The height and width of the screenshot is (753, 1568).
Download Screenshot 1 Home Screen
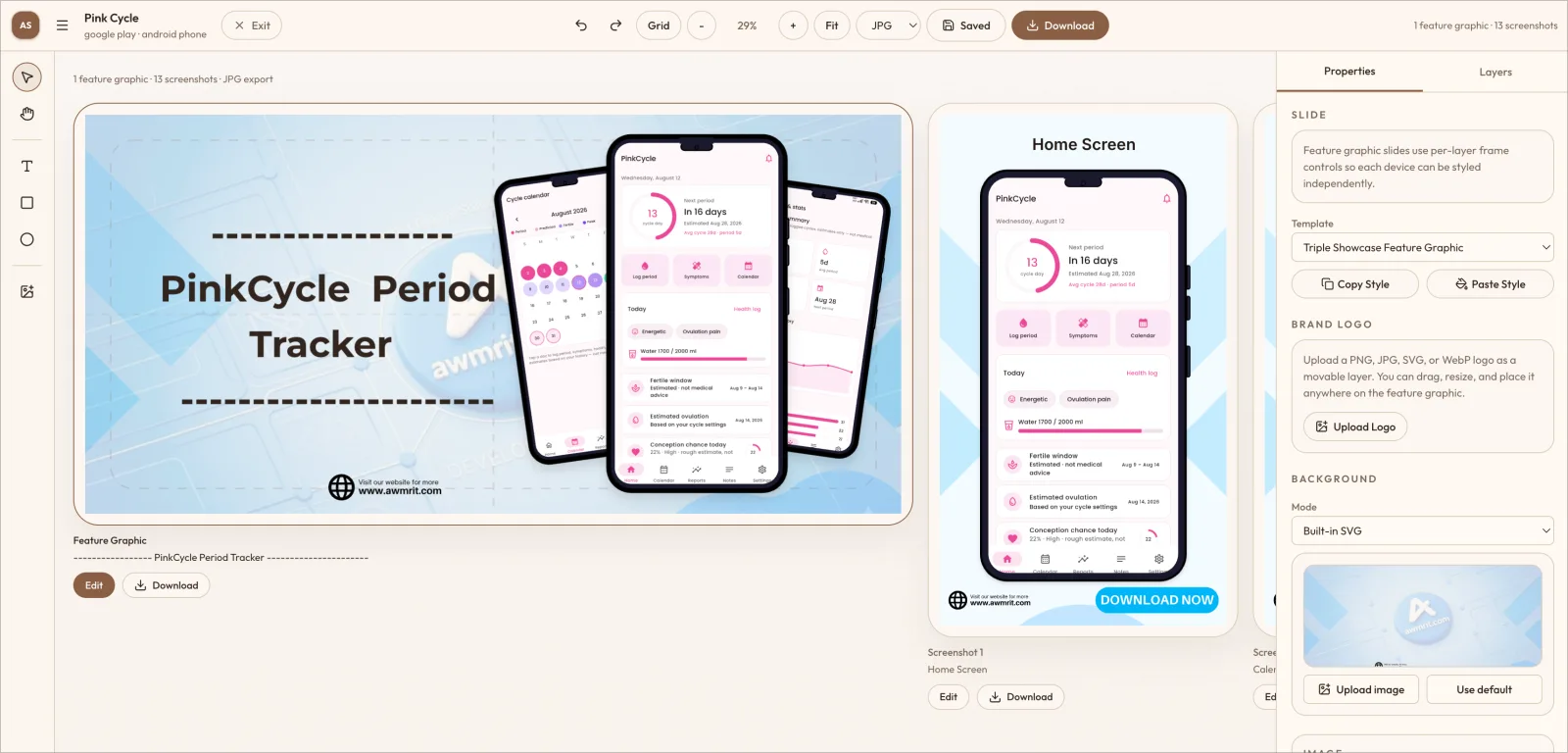[1020, 697]
